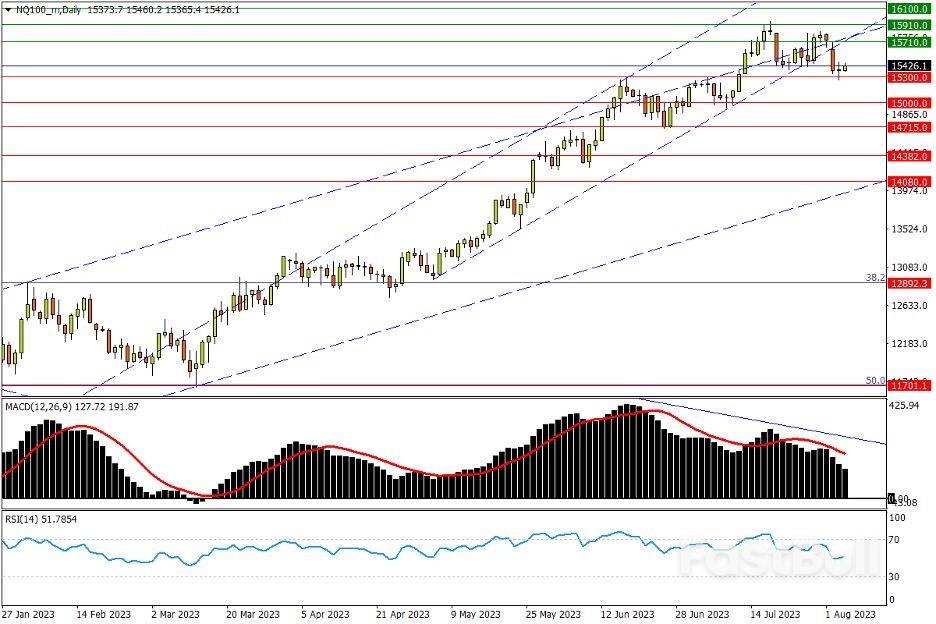Click the 15000.0 red price label

coord(910,103)
